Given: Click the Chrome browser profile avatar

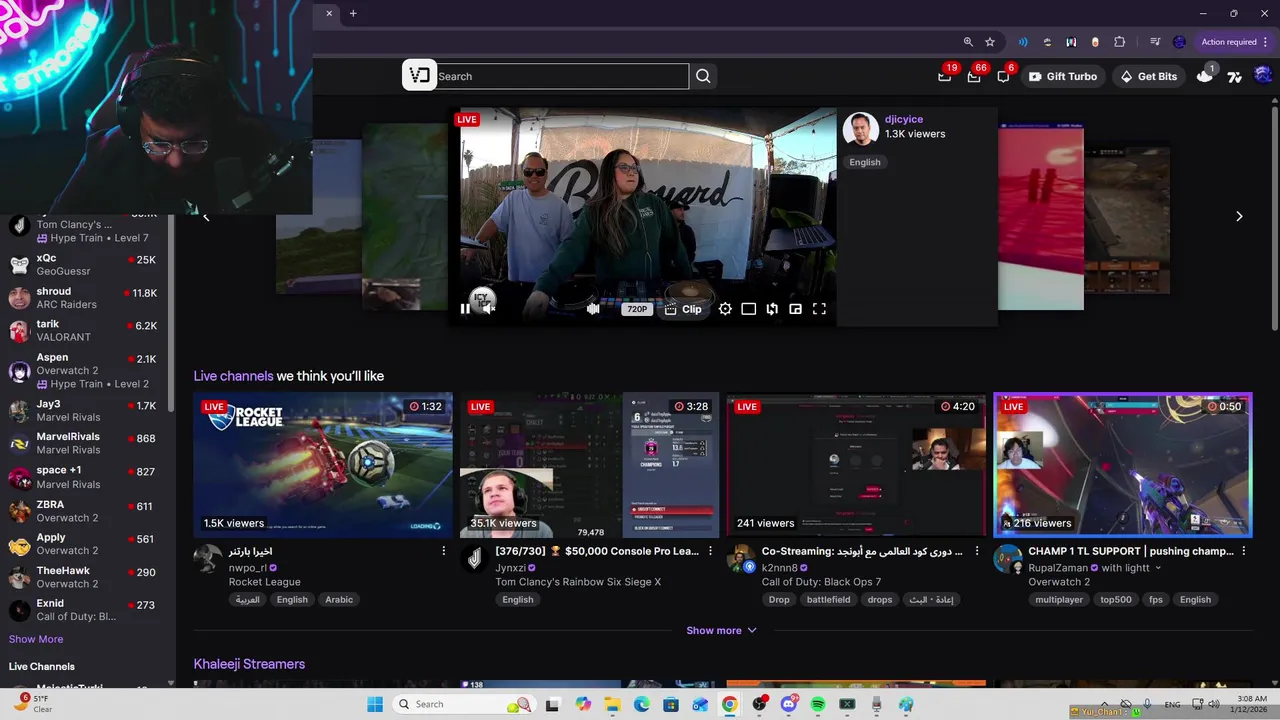Looking at the screenshot, I should 1179,42.
